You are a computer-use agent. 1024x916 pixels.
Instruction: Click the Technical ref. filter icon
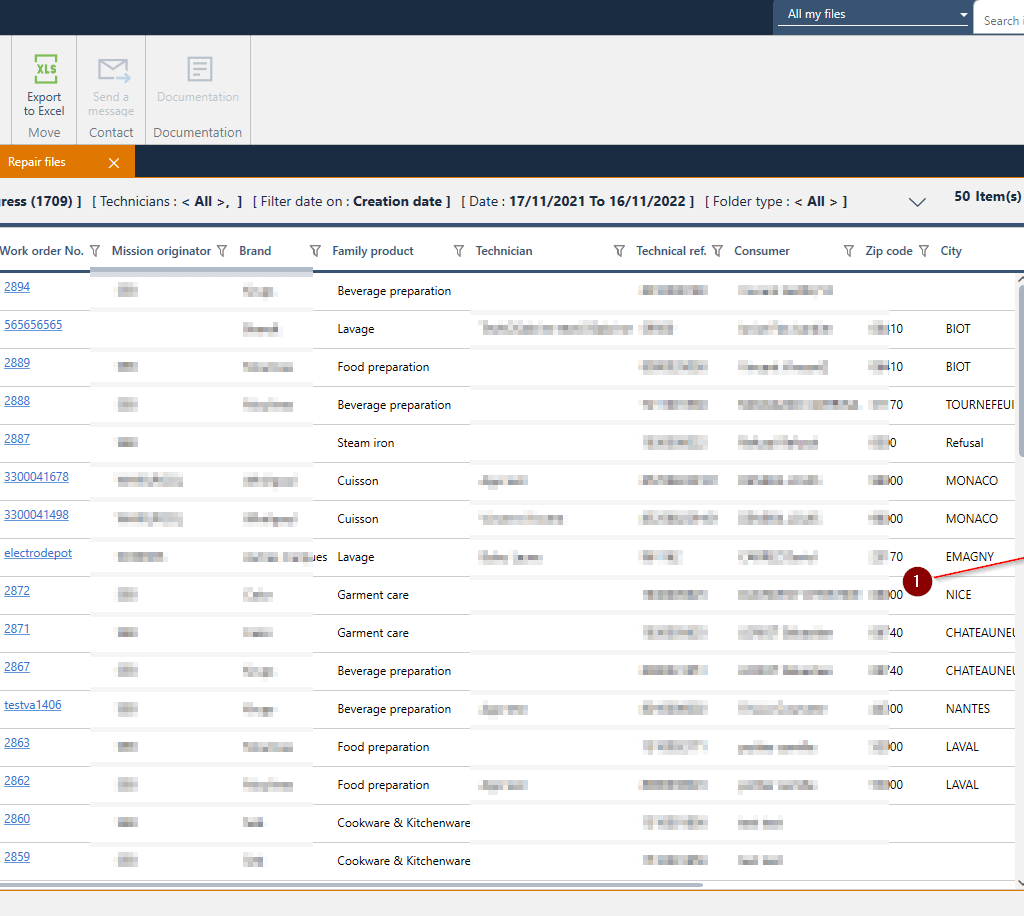717,251
